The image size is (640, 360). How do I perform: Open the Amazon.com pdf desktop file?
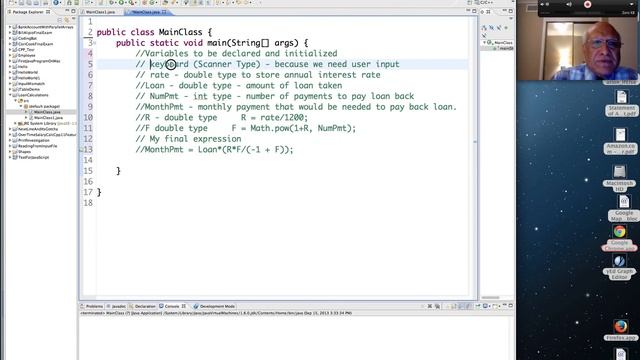point(620,141)
